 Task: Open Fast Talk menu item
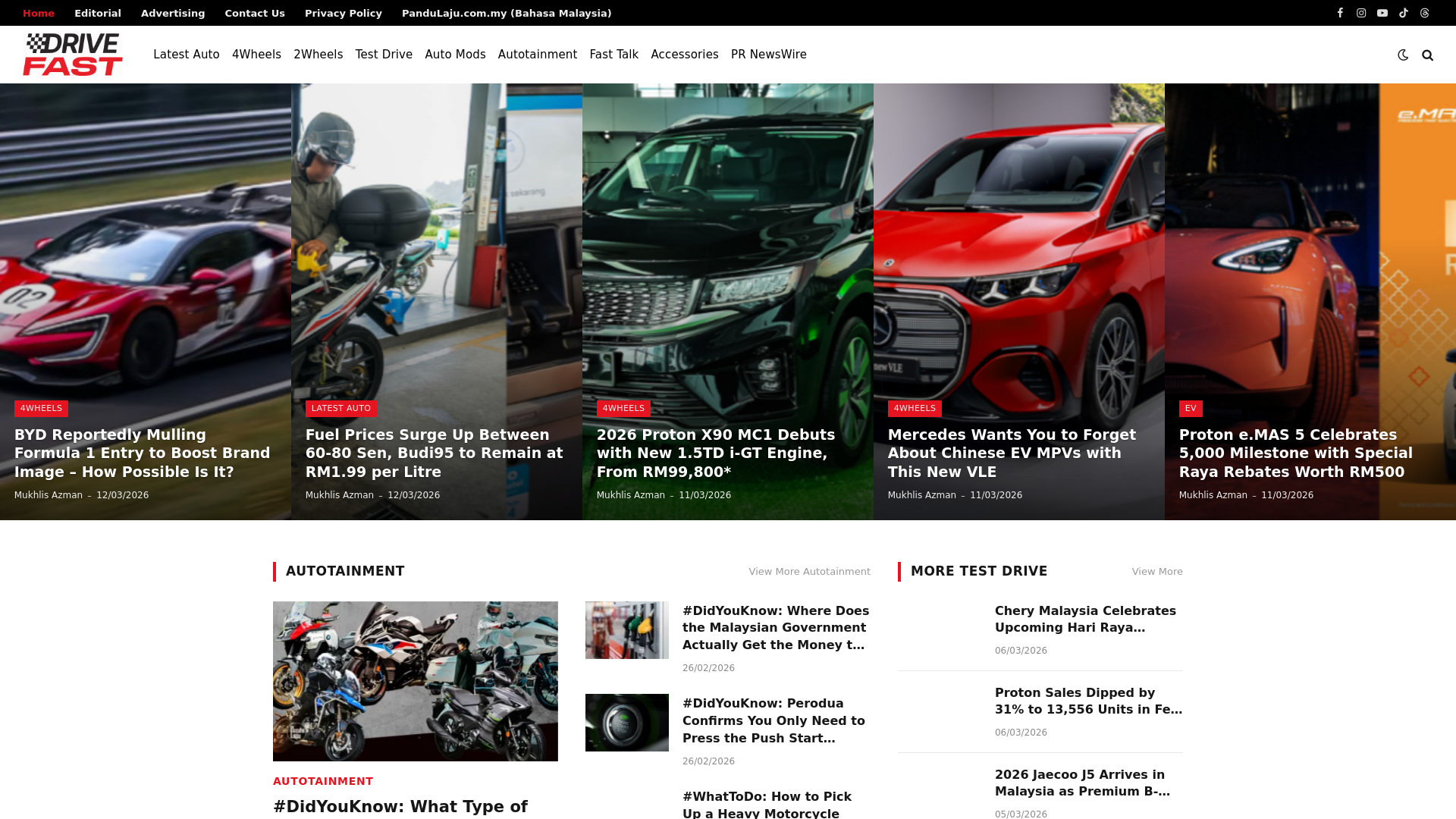pyautogui.click(x=614, y=55)
